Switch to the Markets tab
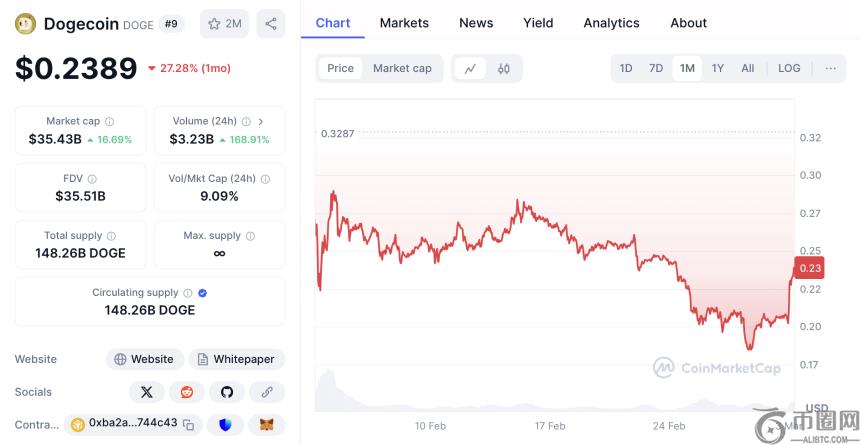This screenshot has height=445, width=860. pyautogui.click(x=404, y=23)
